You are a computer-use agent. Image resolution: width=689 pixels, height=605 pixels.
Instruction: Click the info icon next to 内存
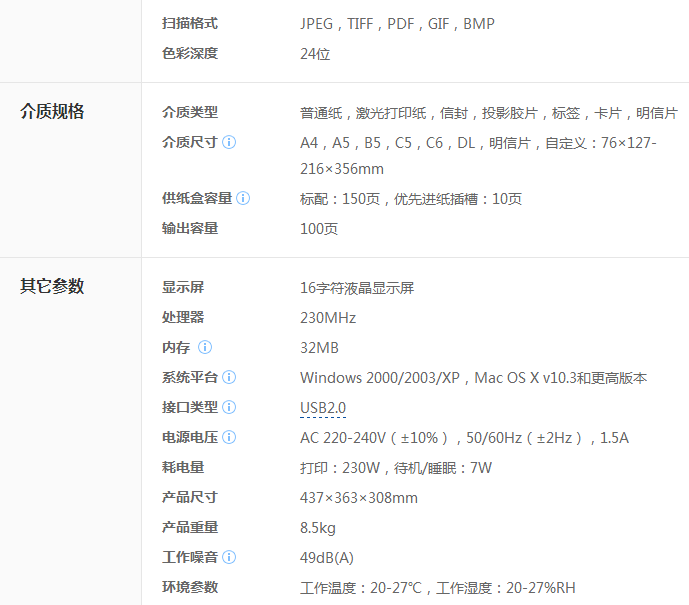coord(205,347)
